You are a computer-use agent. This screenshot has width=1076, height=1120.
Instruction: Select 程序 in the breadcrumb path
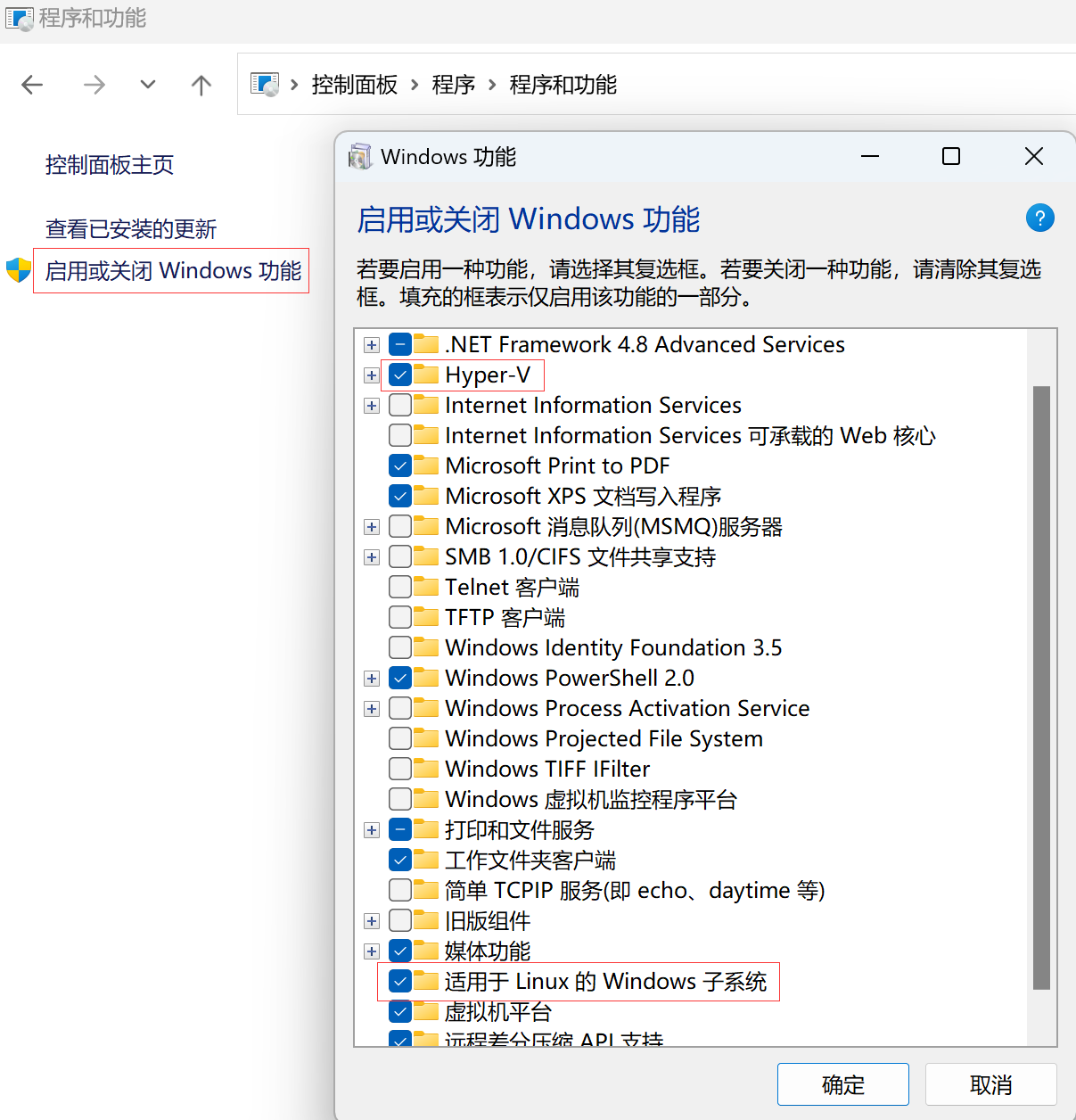454,84
